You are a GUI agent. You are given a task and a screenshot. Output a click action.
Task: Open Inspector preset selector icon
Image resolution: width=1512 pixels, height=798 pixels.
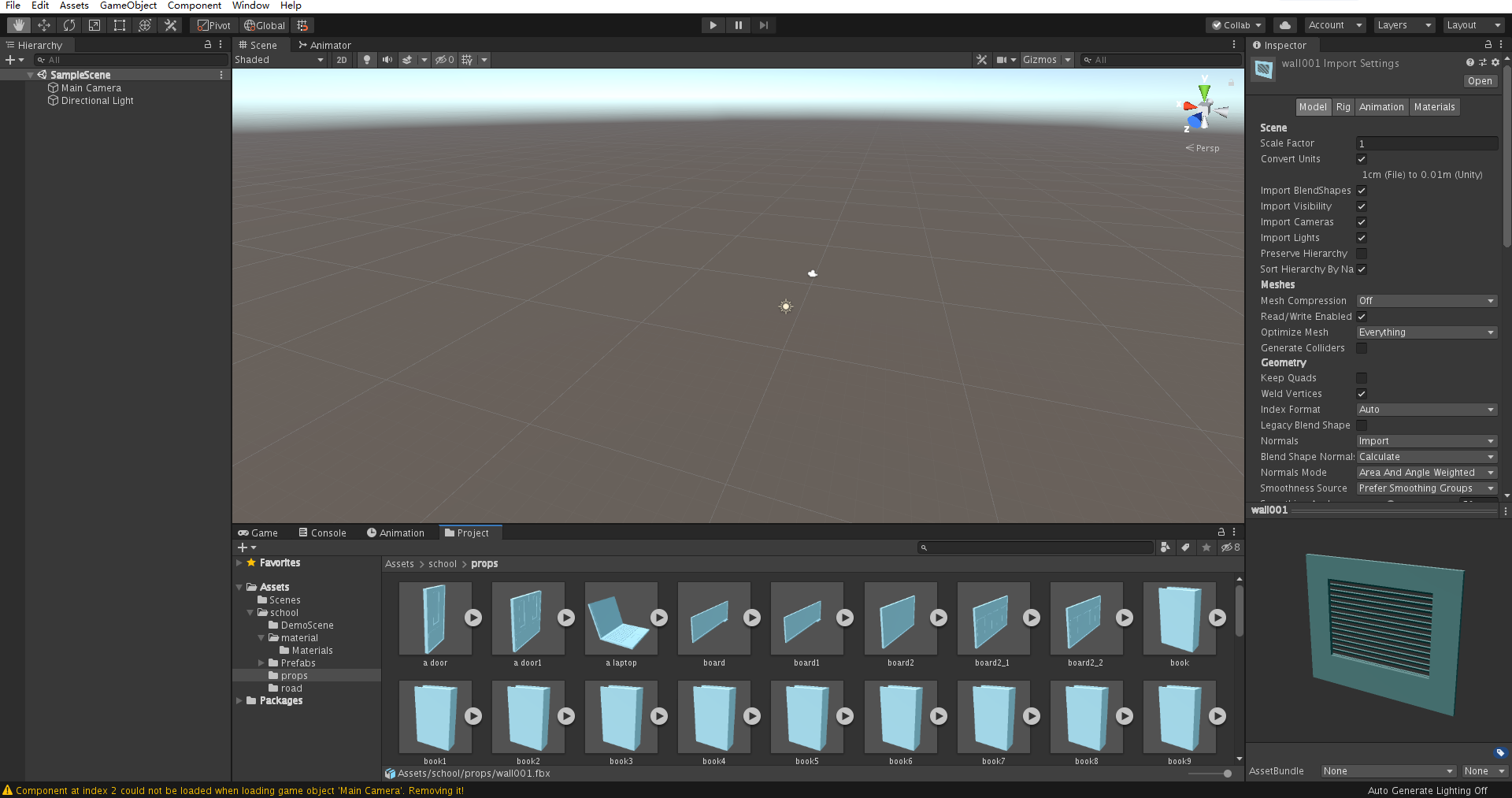pos(1483,62)
